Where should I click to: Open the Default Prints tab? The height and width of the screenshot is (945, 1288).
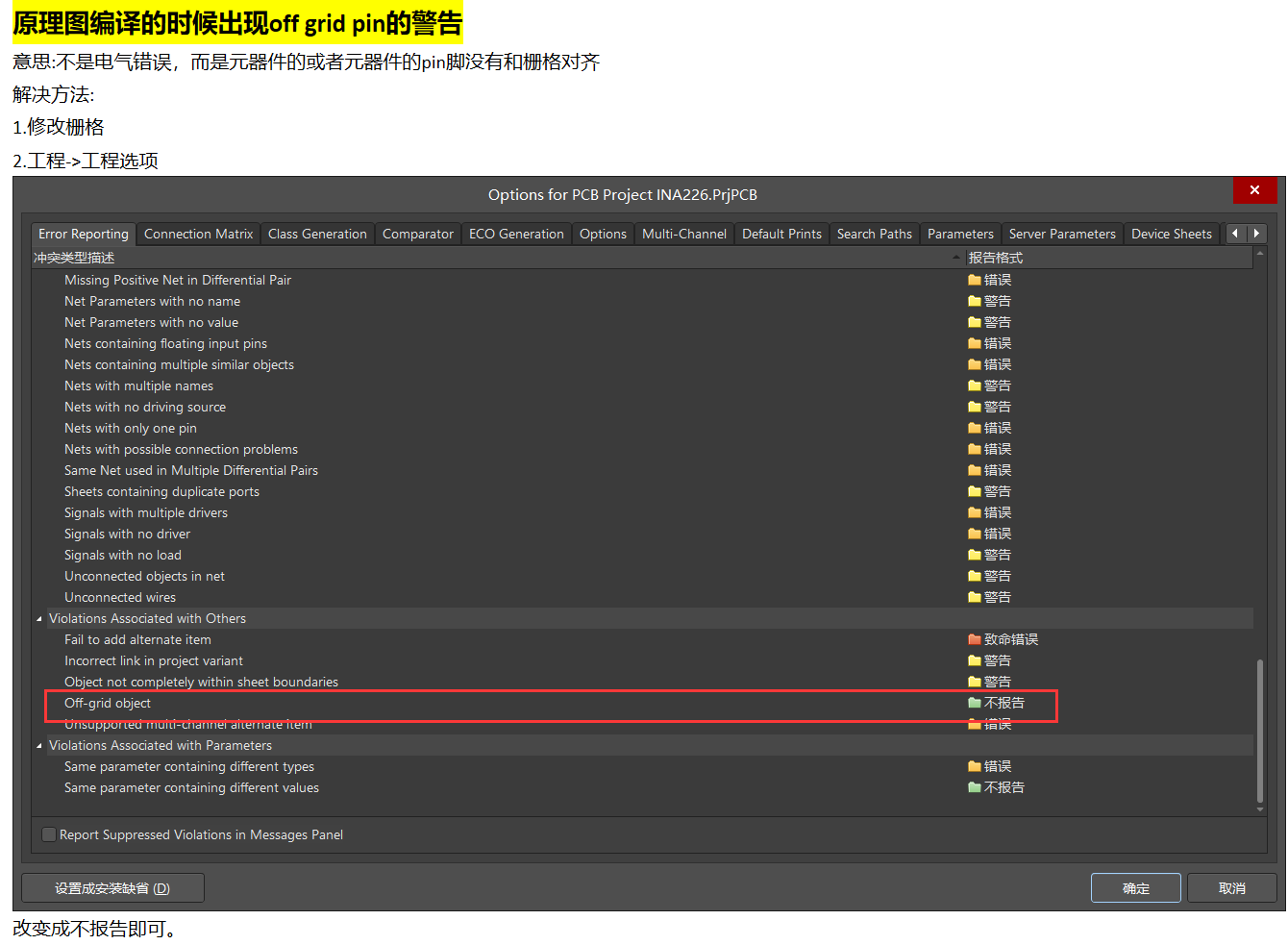point(781,233)
